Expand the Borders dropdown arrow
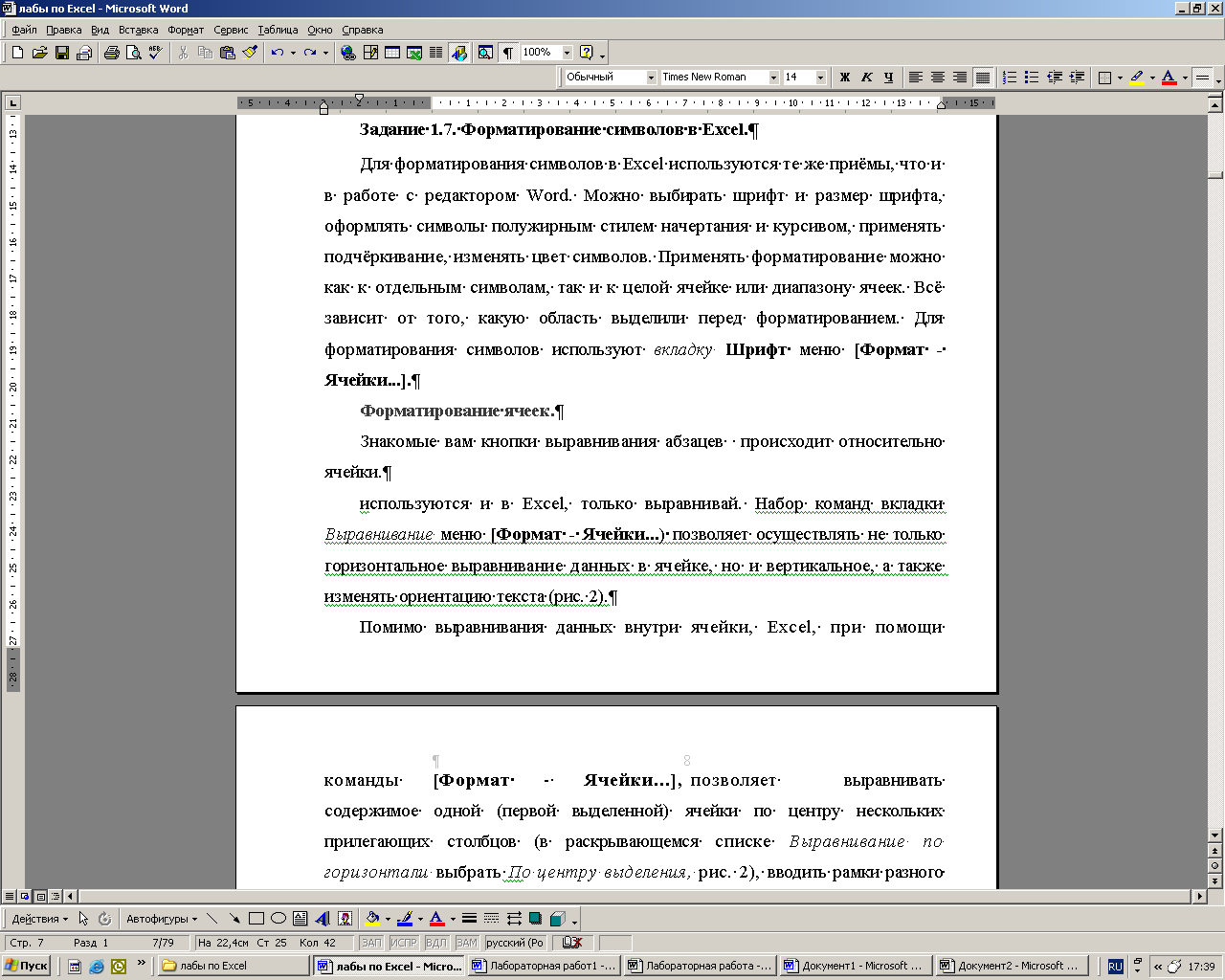1225x980 pixels. pos(1120,78)
